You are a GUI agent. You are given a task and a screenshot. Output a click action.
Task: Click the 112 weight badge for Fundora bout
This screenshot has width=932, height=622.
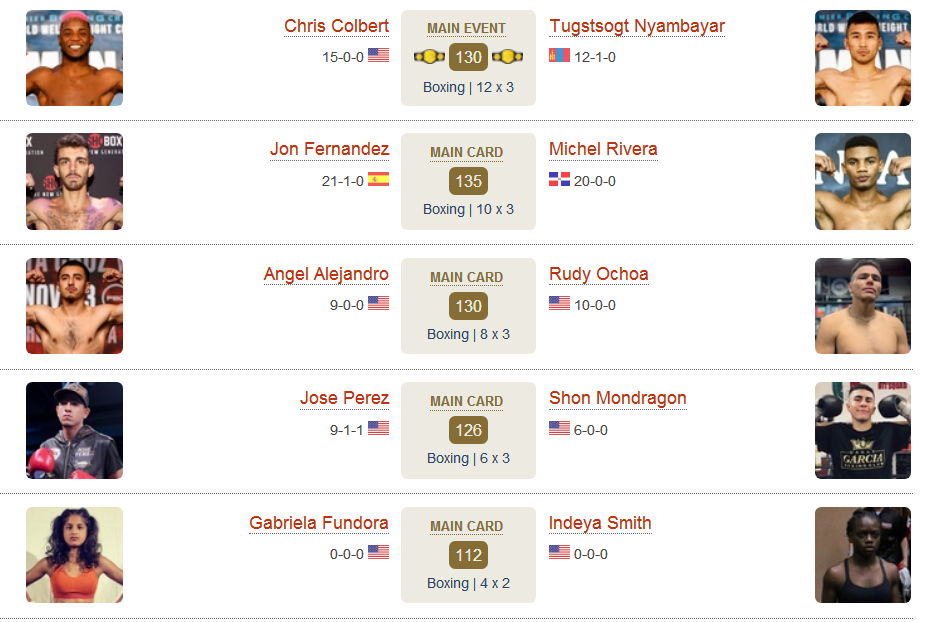point(468,555)
